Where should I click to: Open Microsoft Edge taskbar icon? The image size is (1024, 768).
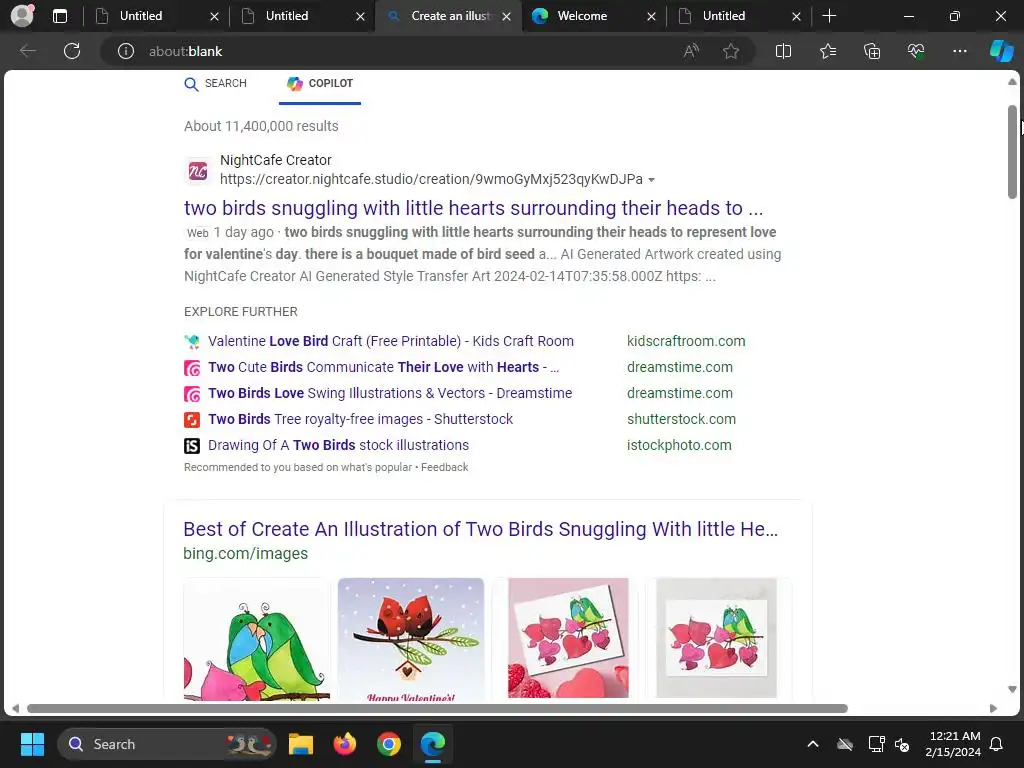(432, 744)
